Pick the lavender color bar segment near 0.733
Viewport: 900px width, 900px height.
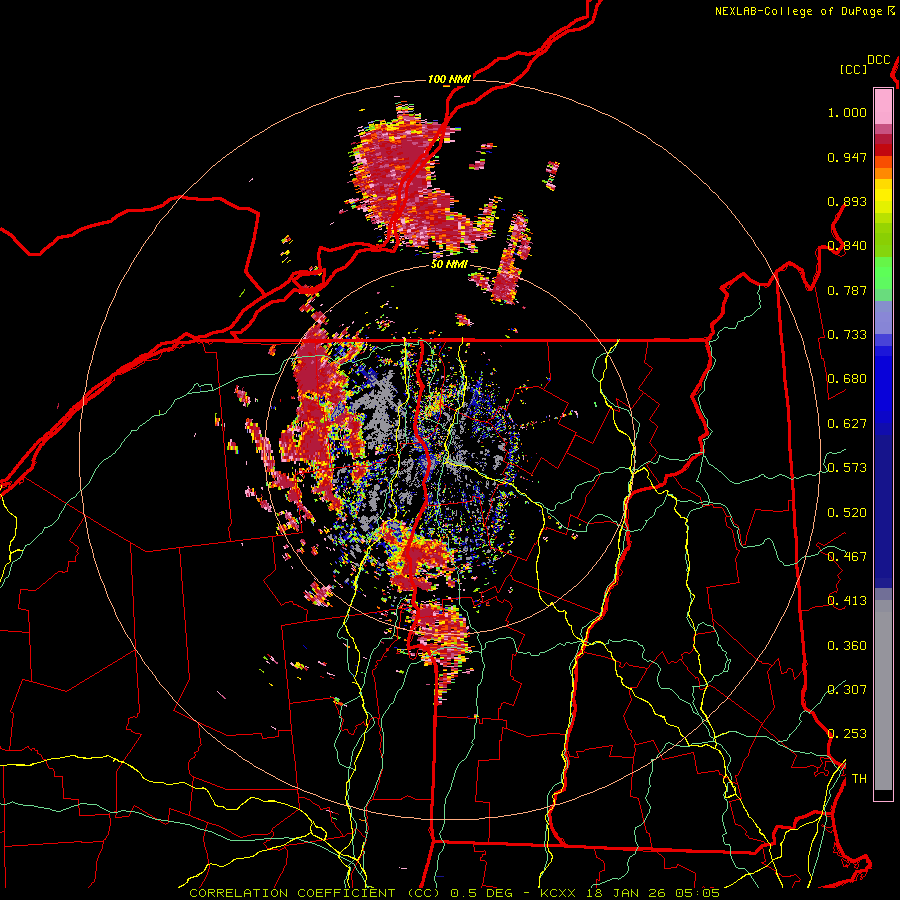click(x=883, y=317)
